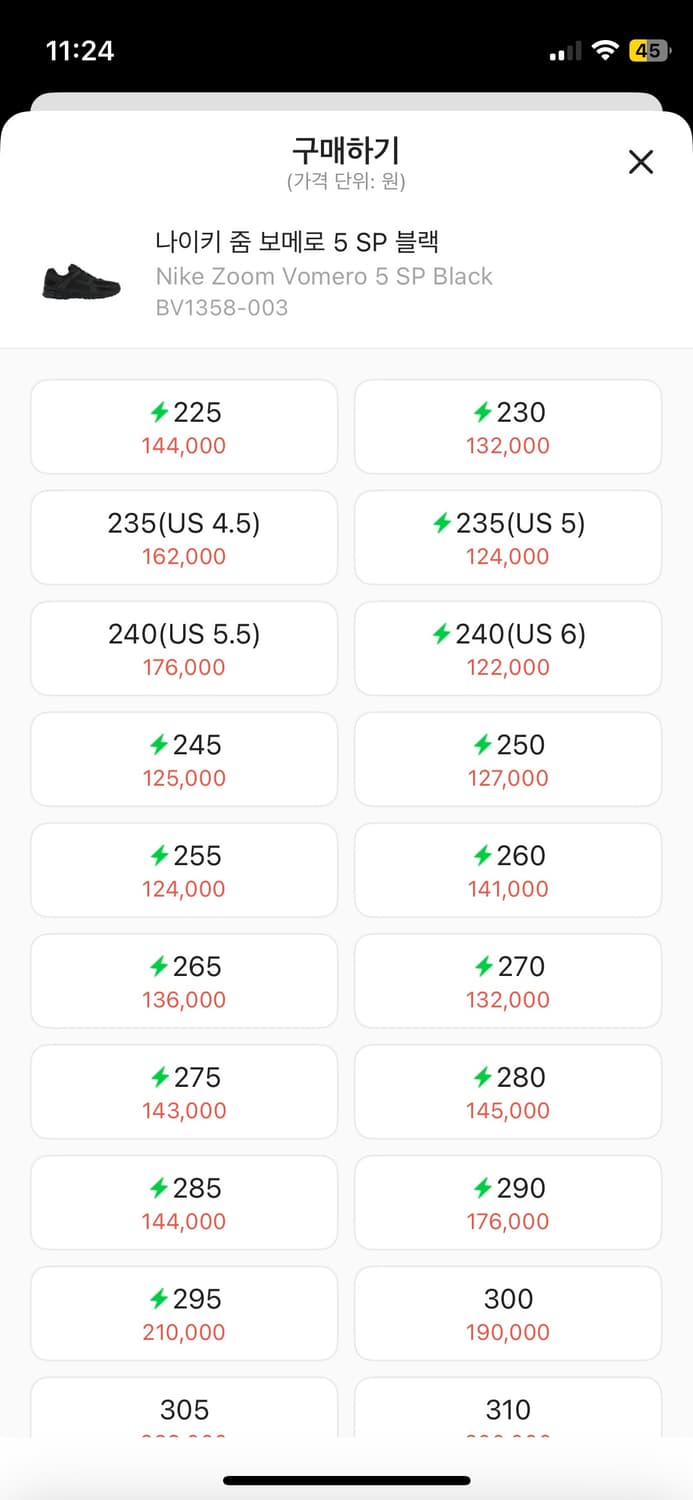Select size 225 priced 144,000

[184, 427]
